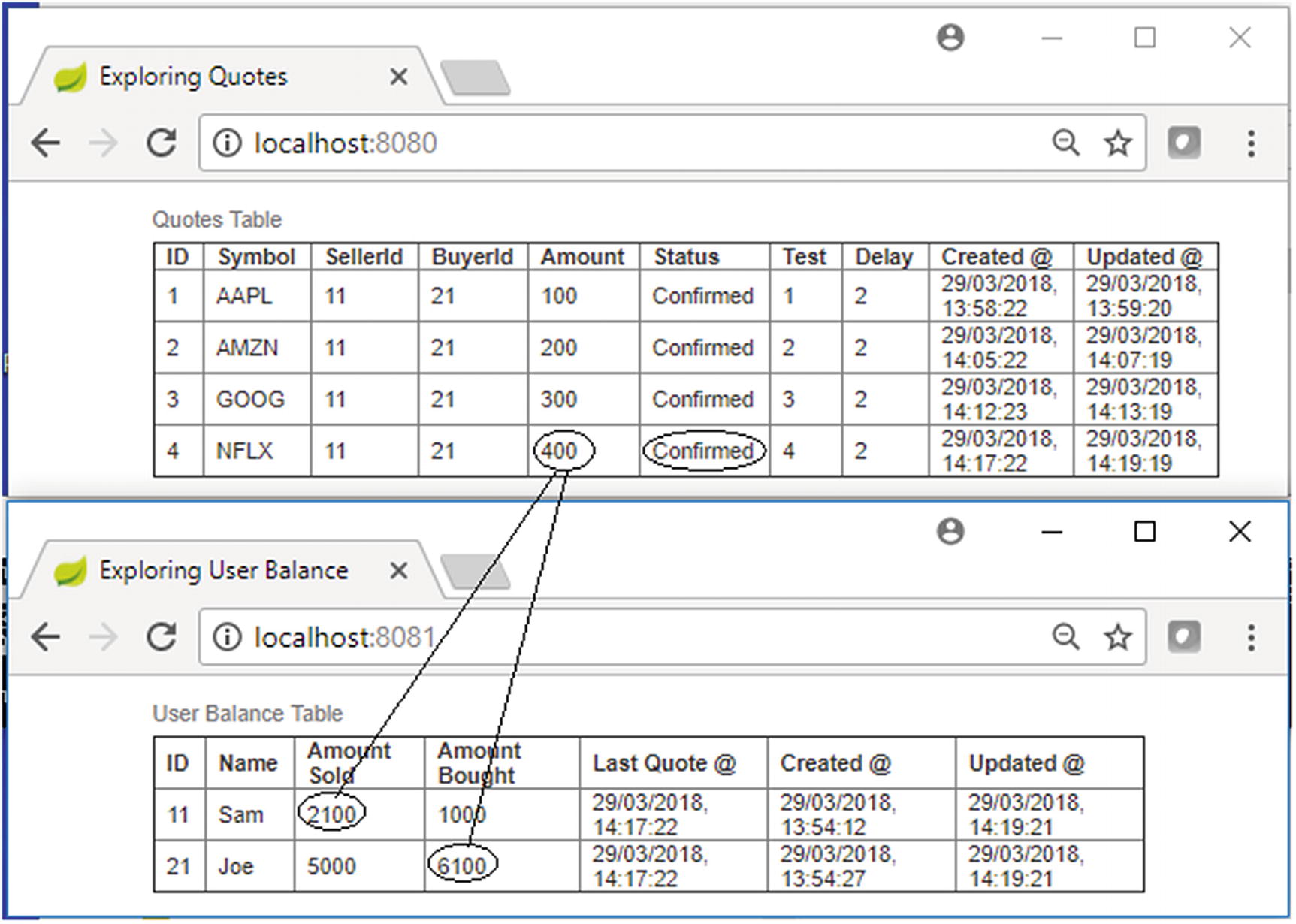Click the Spring leaf favicon on the Exploring Quotes tab
The image size is (1296, 924).
pyautogui.click(x=70, y=77)
